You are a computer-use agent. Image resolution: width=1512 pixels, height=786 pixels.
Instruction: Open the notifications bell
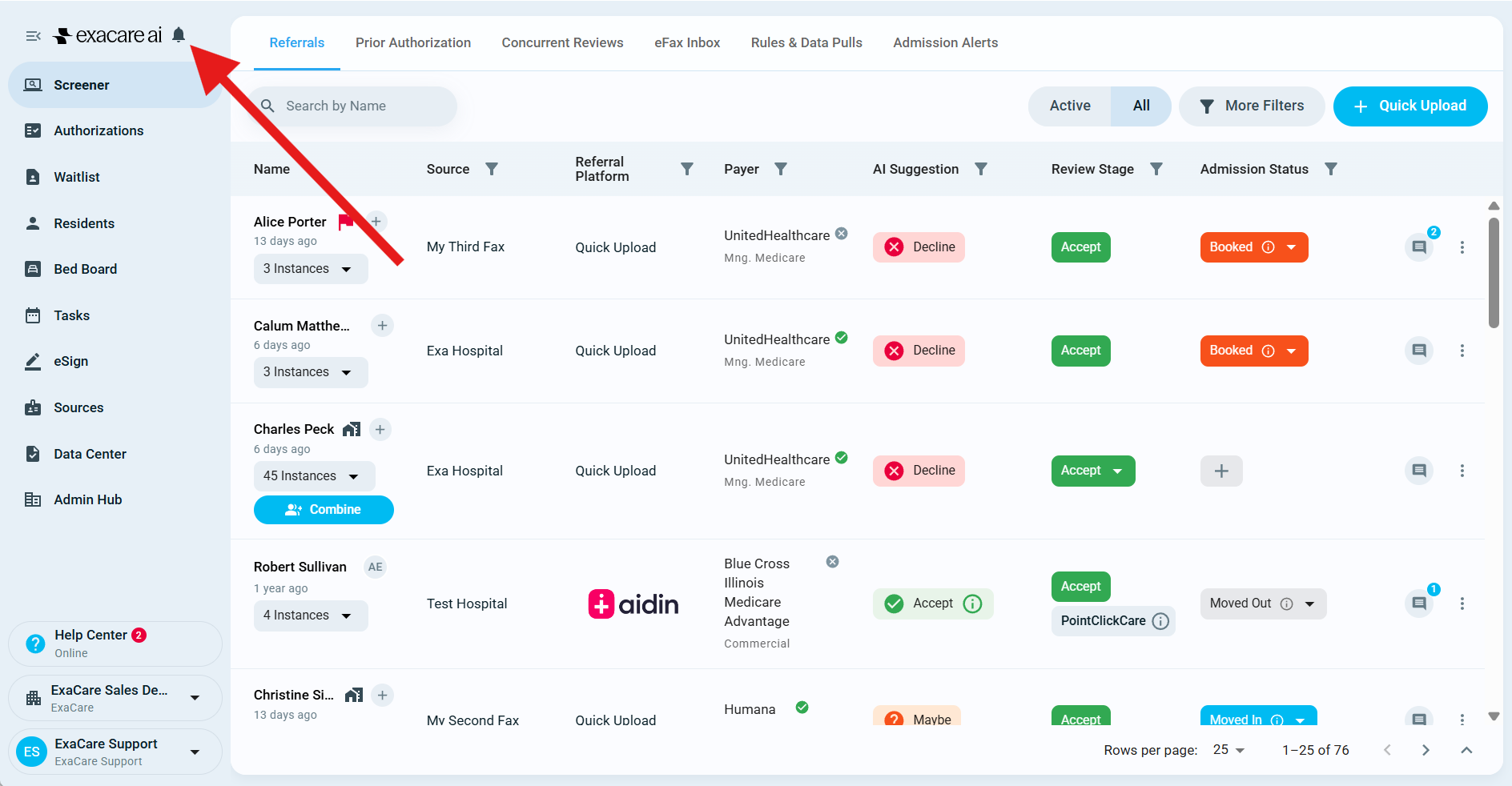point(179,35)
